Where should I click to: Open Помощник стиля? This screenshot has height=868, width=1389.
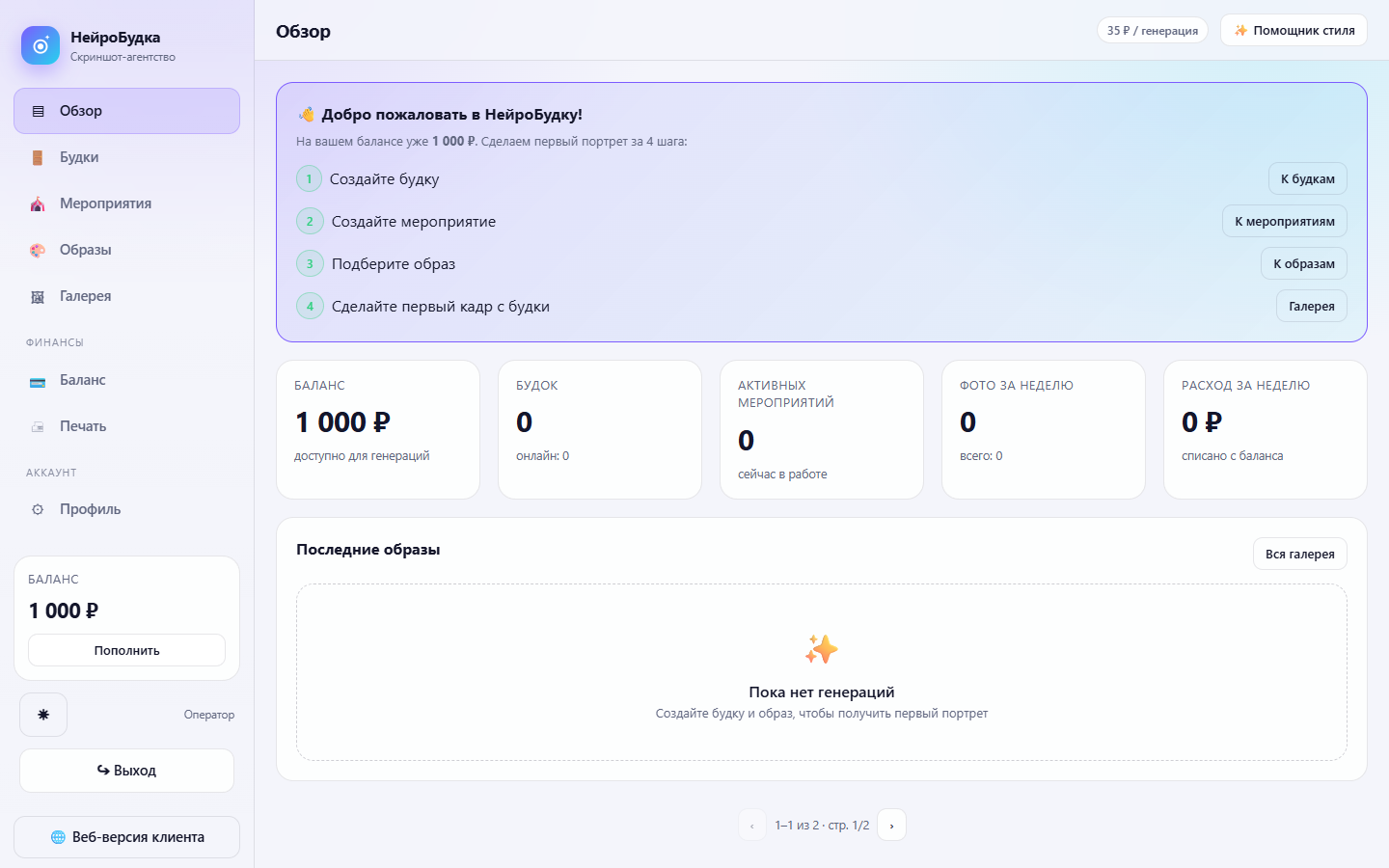click(1294, 30)
